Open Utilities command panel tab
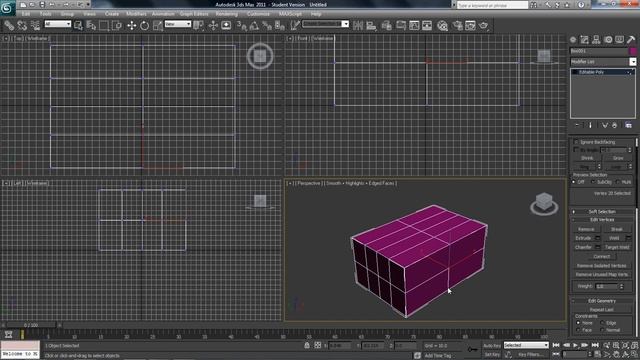Screen dimensions: 640x360 (631, 40)
